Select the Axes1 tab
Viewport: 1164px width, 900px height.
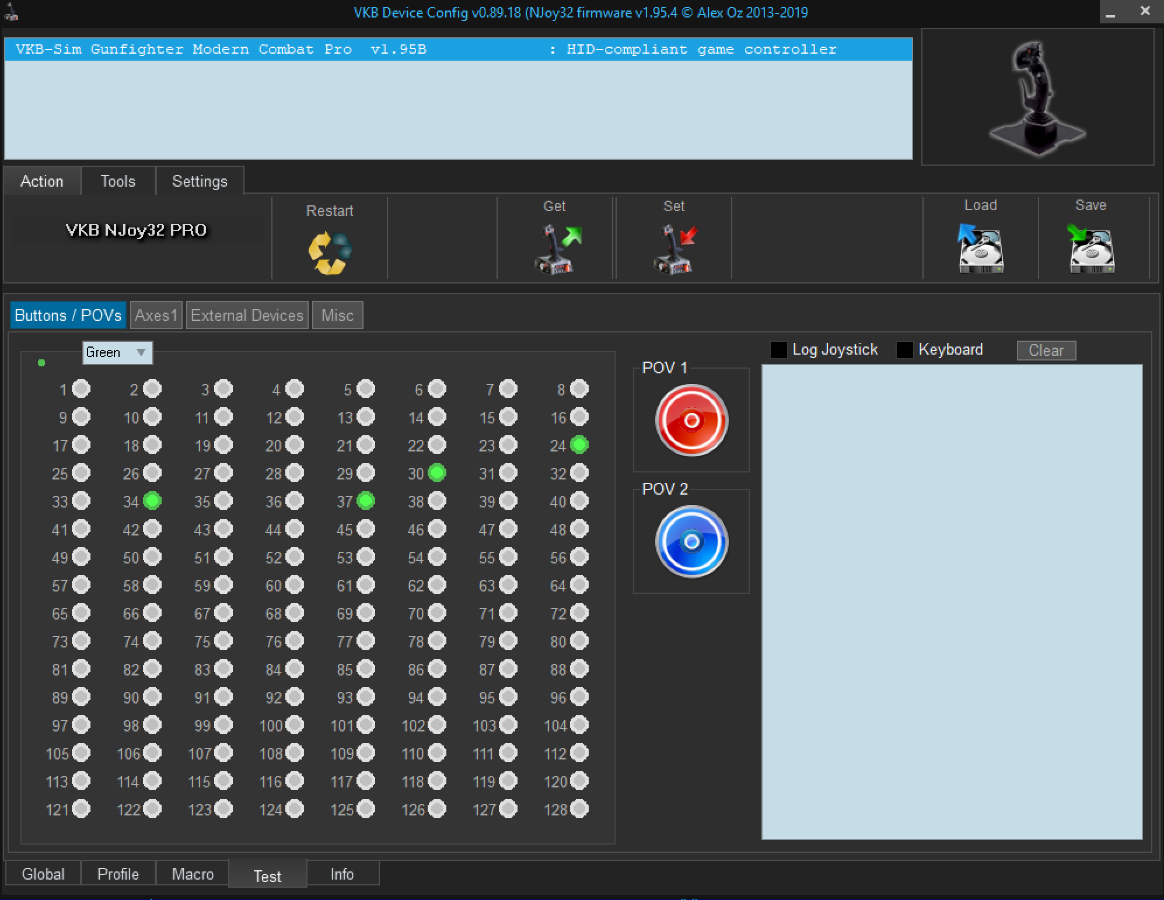[x=156, y=315]
